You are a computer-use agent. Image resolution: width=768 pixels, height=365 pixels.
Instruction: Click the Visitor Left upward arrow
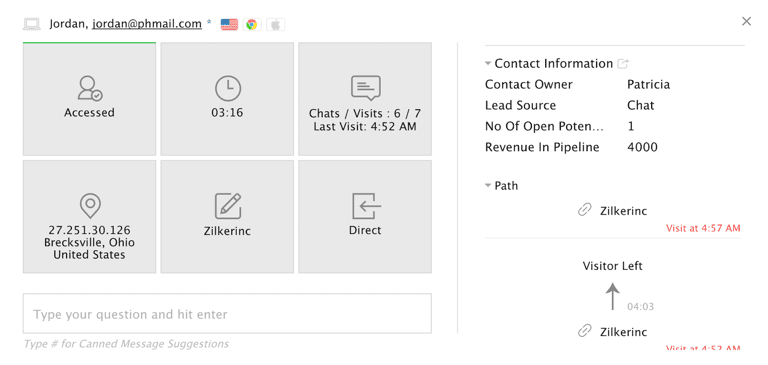612,296
